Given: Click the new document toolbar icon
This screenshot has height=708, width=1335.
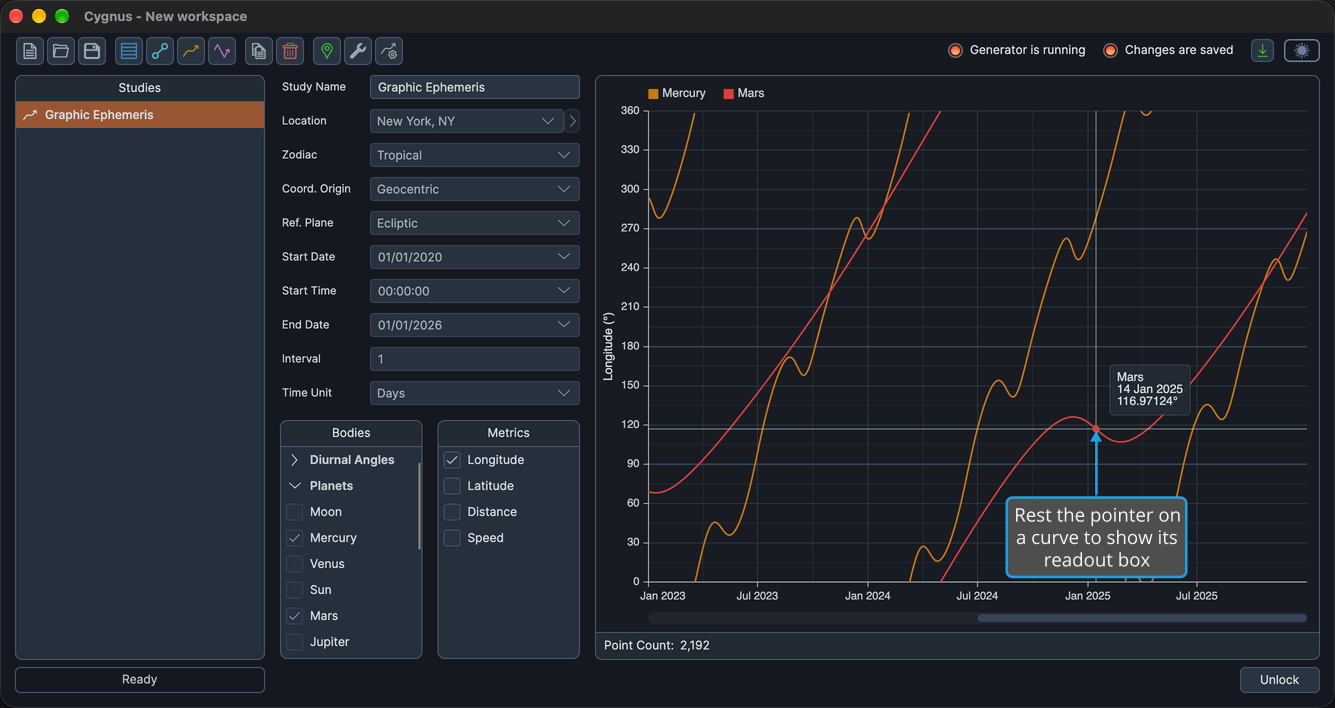Looking at the screenshot, I should coord(30,51).
